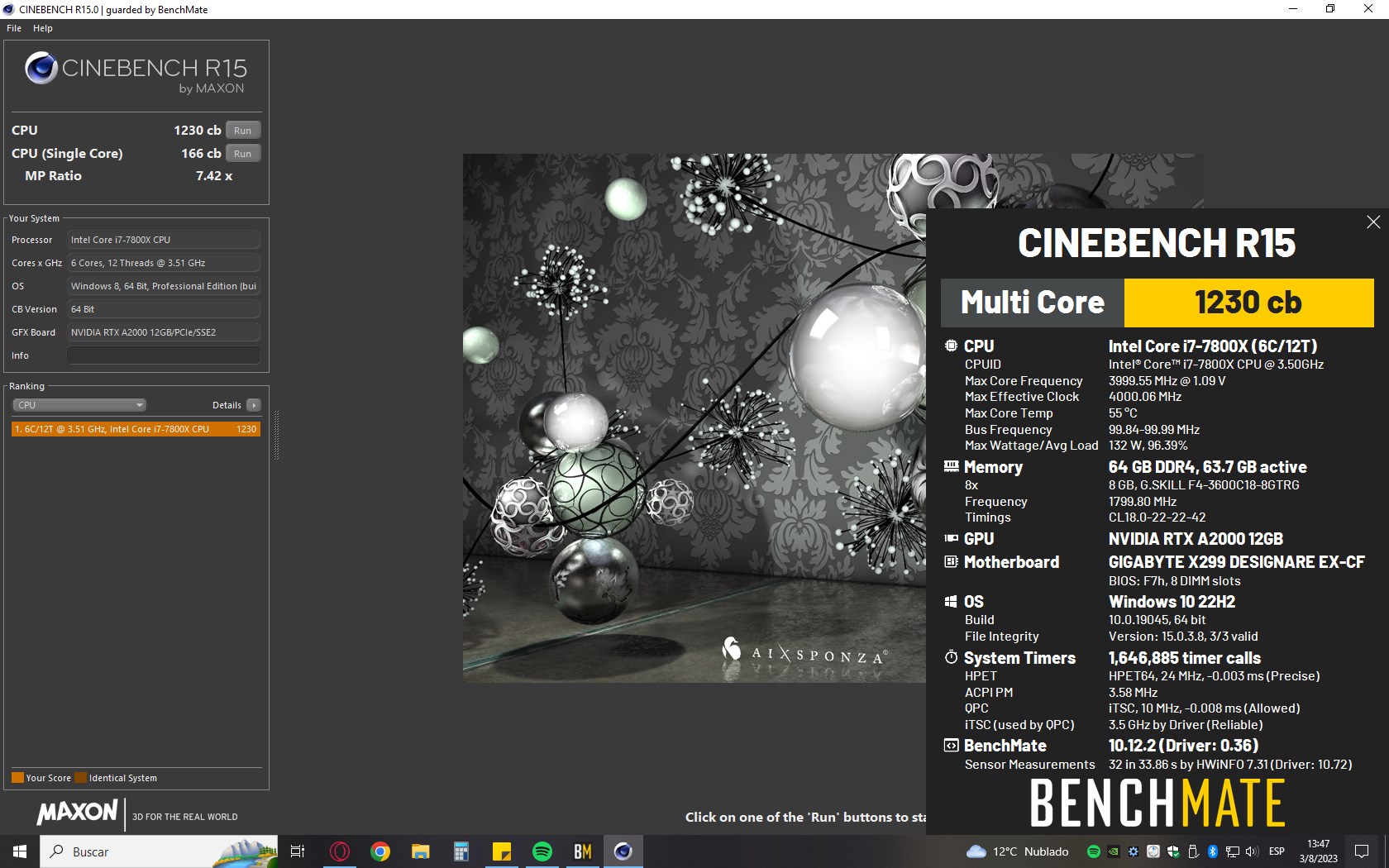The image size is (1389, 868).
Task: Click the Motherboard icon in BenchMate panel
Action: pyautogui.click(x=951, y=561)
